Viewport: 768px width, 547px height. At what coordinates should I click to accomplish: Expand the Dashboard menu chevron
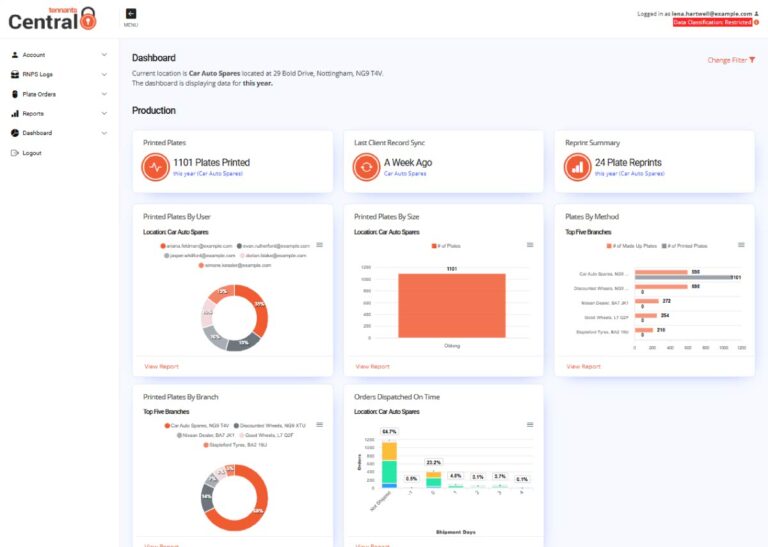tap(104, 133)
